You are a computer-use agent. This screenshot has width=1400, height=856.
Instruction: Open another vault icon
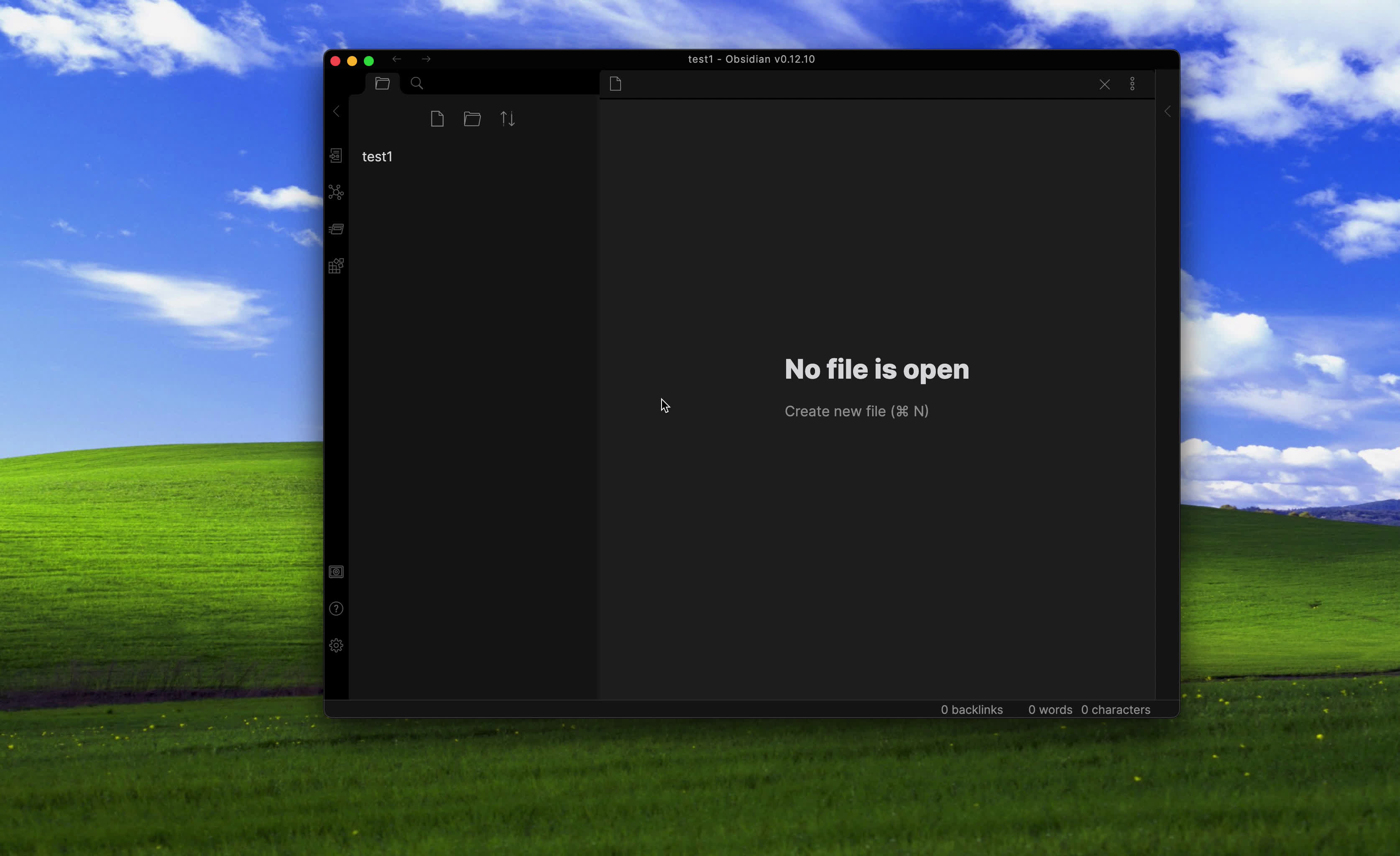(336, 572)
